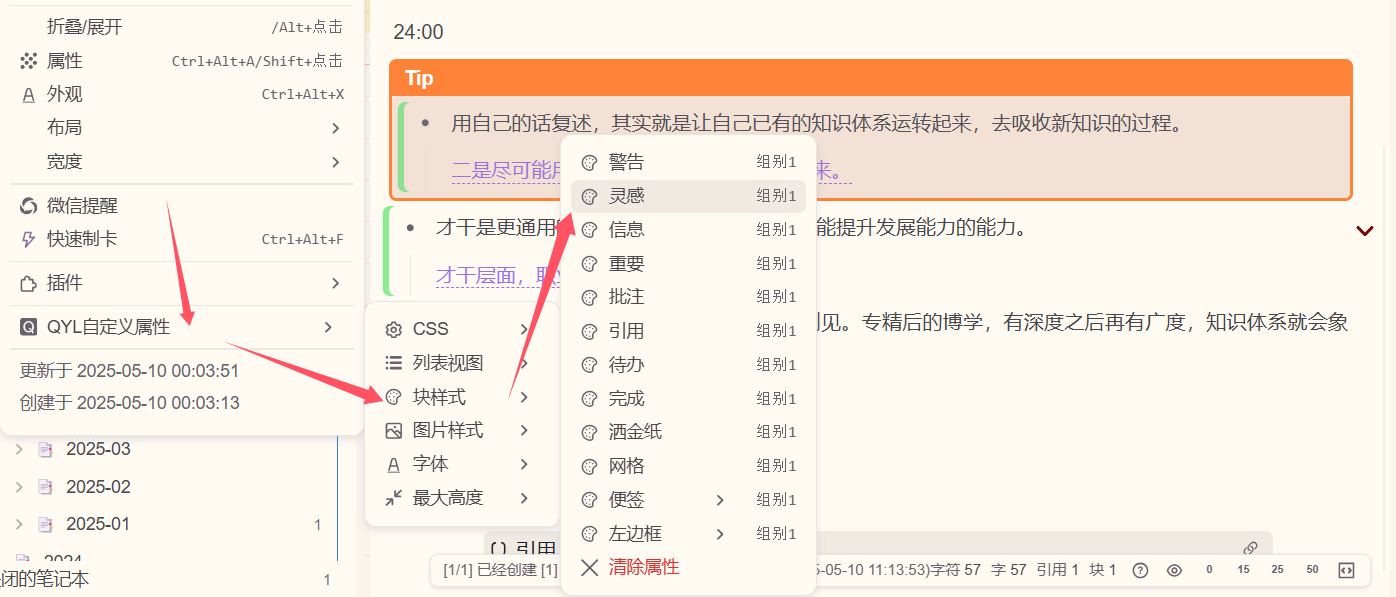Click 2025-01 document icon

[44, 524]
